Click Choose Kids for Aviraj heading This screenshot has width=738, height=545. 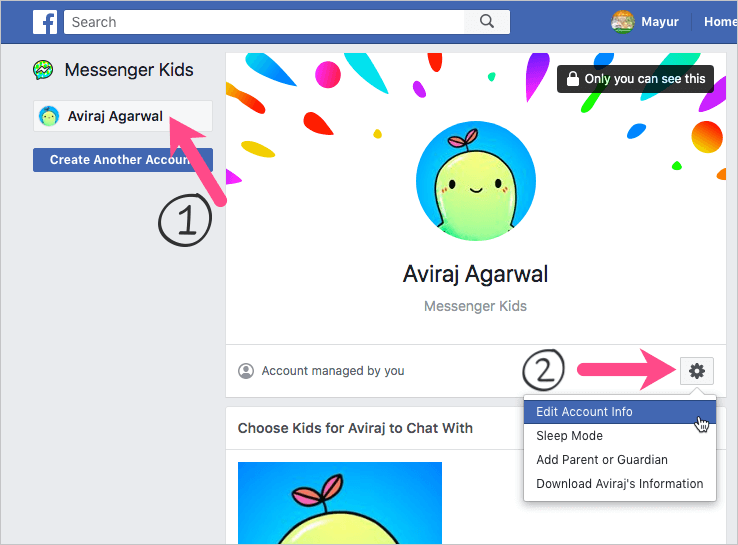(355, 428)
